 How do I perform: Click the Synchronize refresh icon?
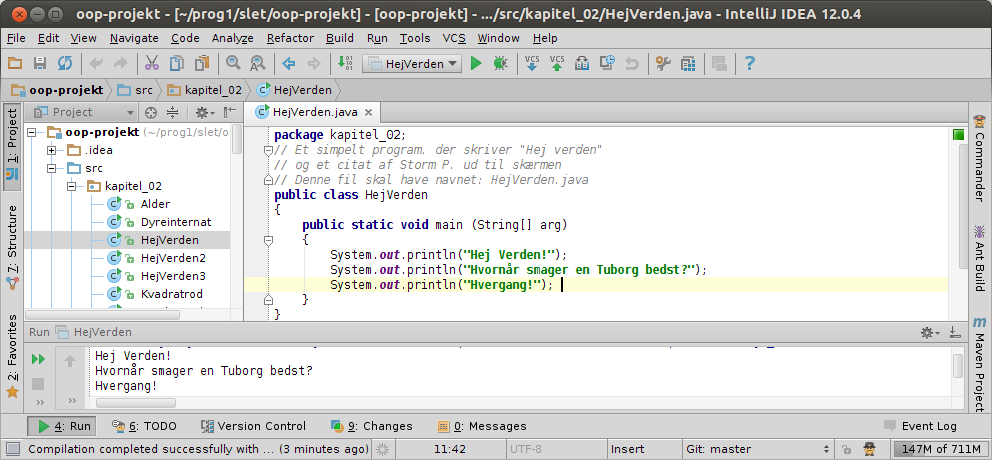[65, 63]
